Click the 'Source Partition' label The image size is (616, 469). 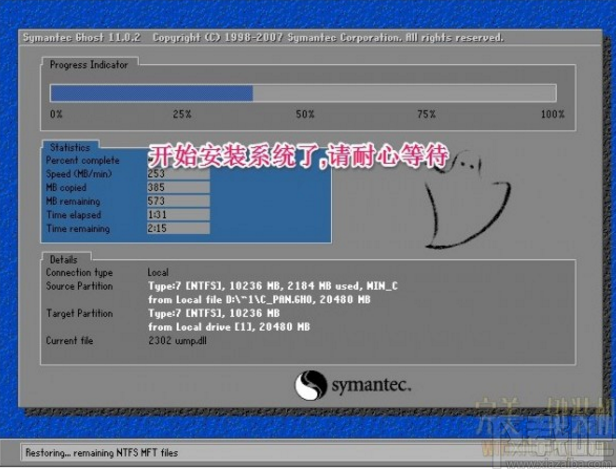point(79,286)
